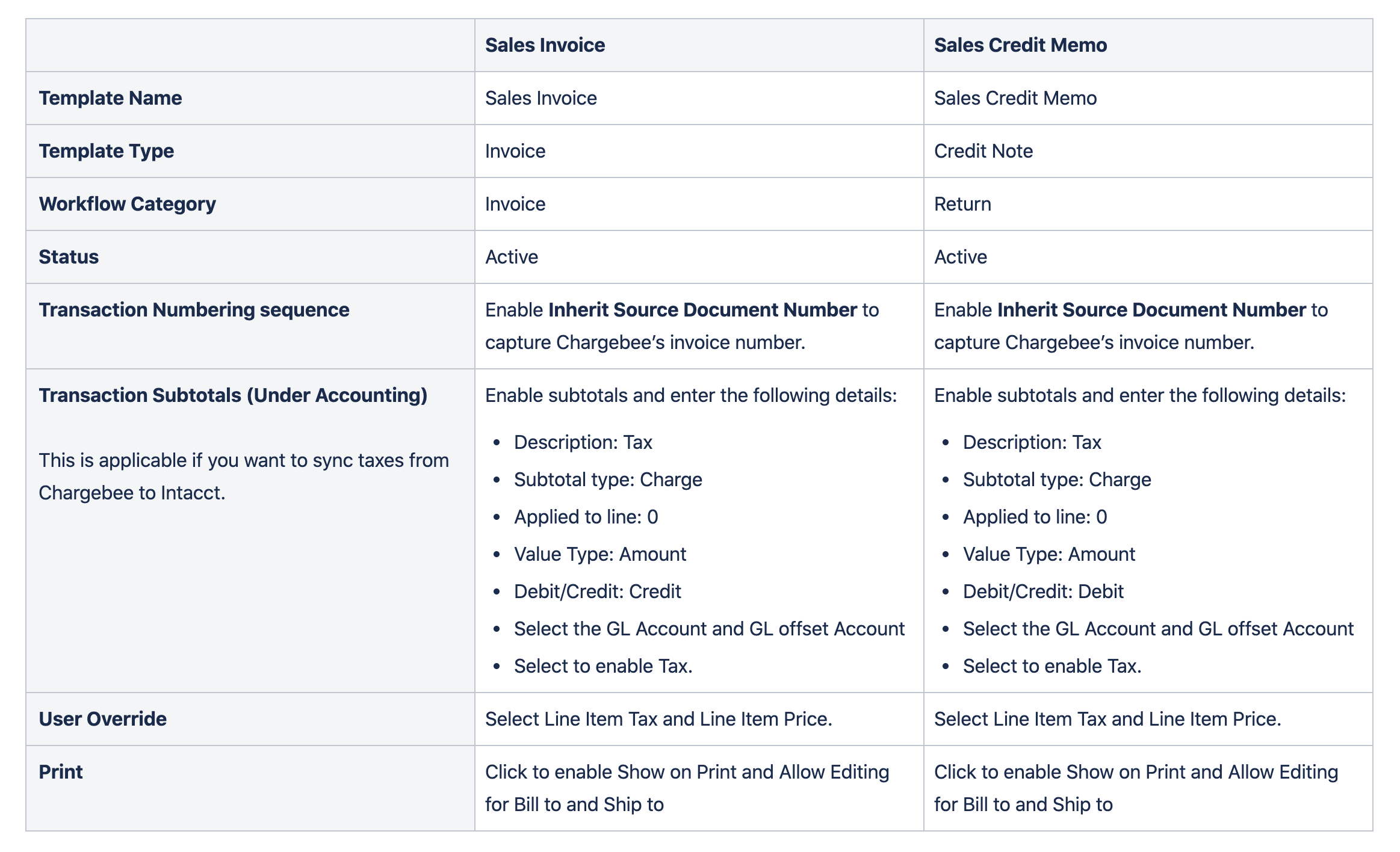Click the Transaction Numbering sequence label
The width and height of the screenshot is (1400, 852).
pyautogui.click(x=194, y=310)
